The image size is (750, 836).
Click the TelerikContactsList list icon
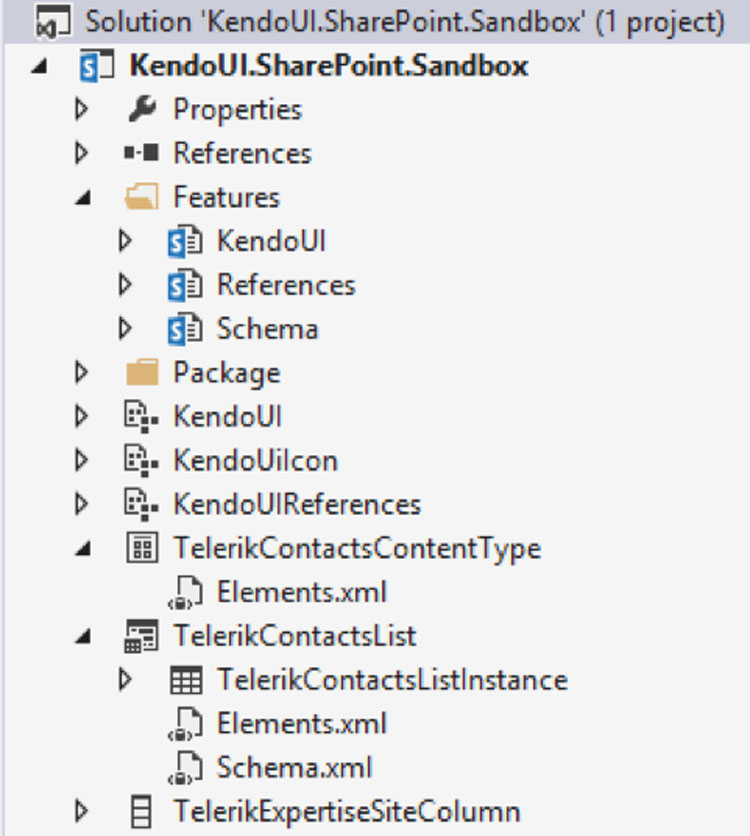pyautogui.click(x=141, y=636)
